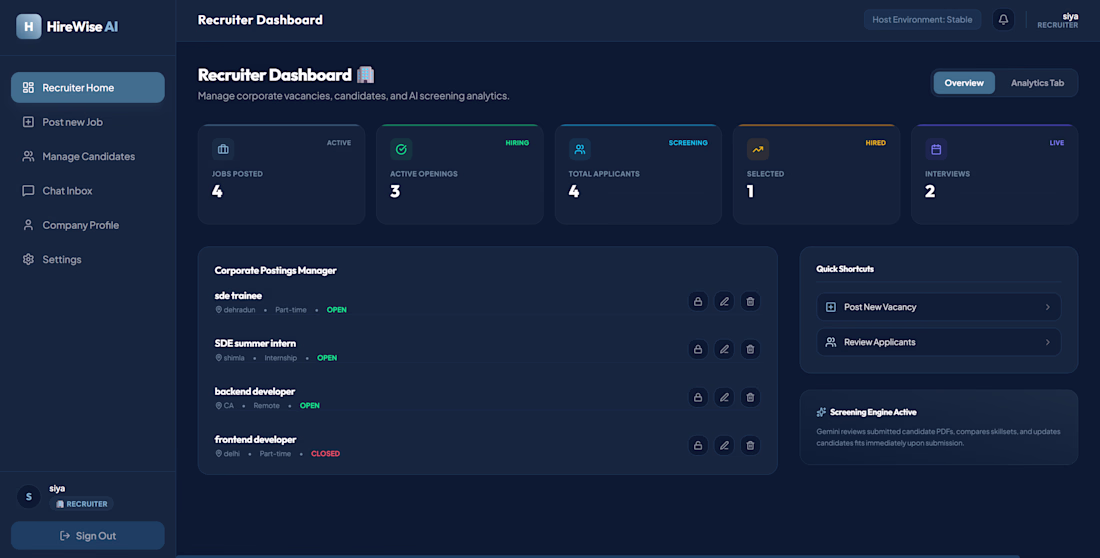Open the Active Openings card

pyautogui.click(x=460, y=174)
